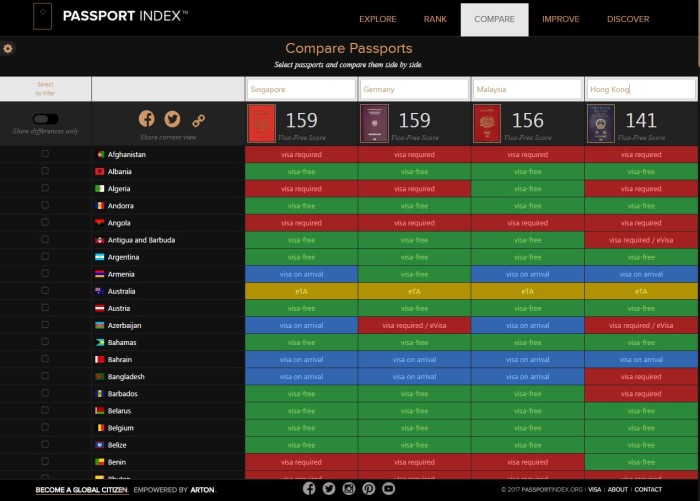This screenshot has width=700, height=501.
Task: Open the Malaysia passport selector field
Action: point(527,89)
